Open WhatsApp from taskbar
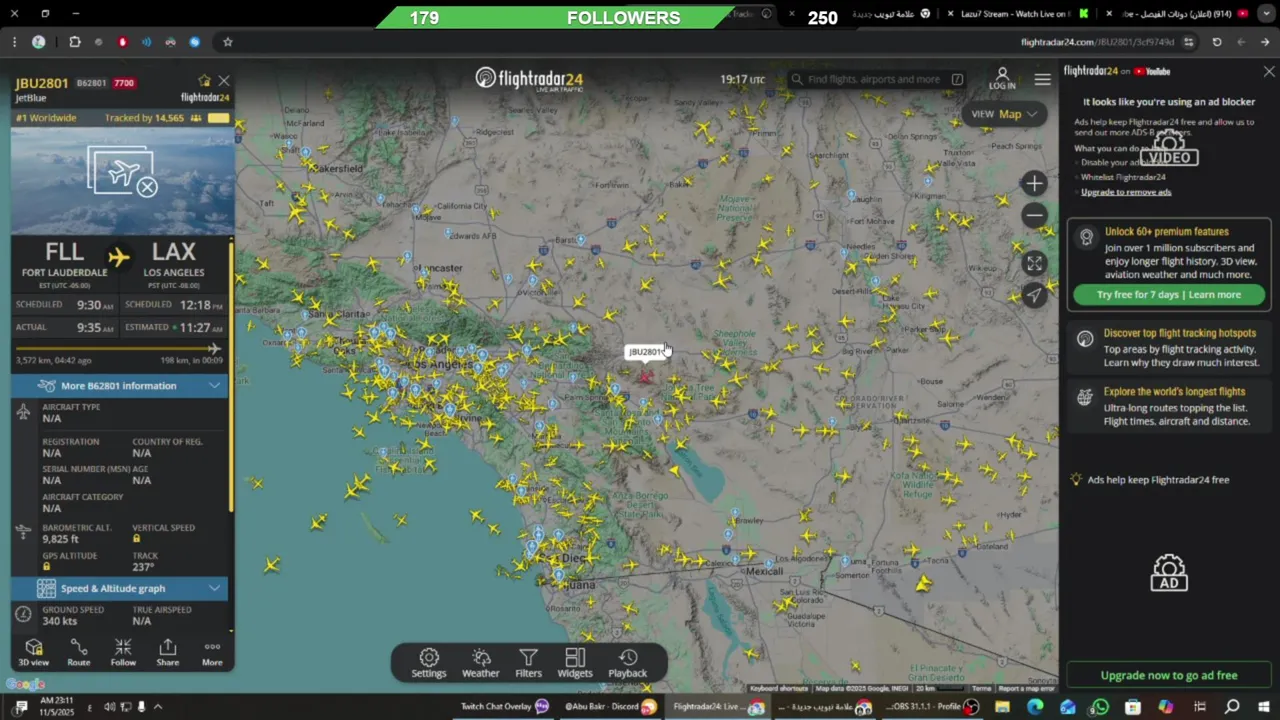The height and width of the screenshot is (720, 1280). [x=1100, y=707]
